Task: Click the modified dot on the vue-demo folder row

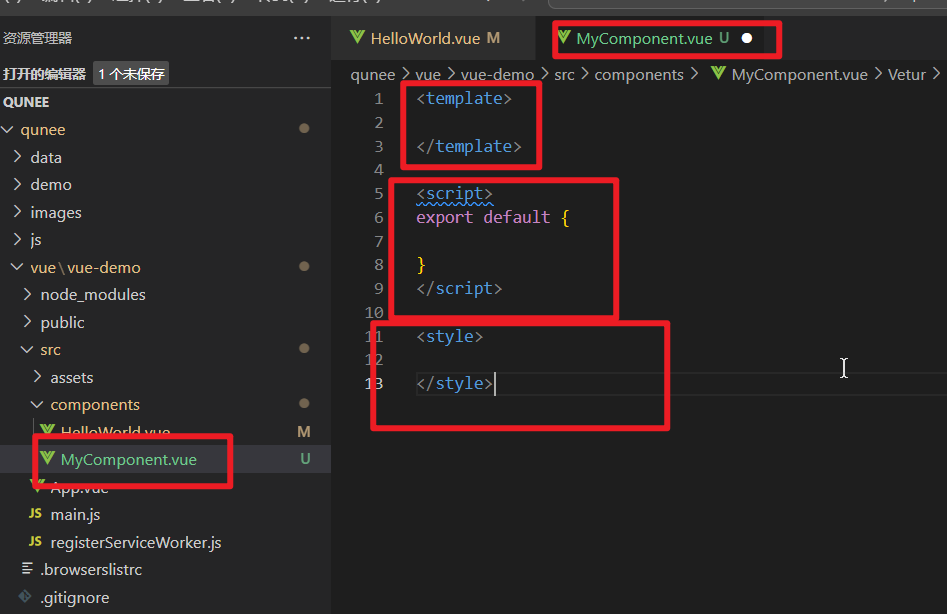Action: [x=304, y=266]
